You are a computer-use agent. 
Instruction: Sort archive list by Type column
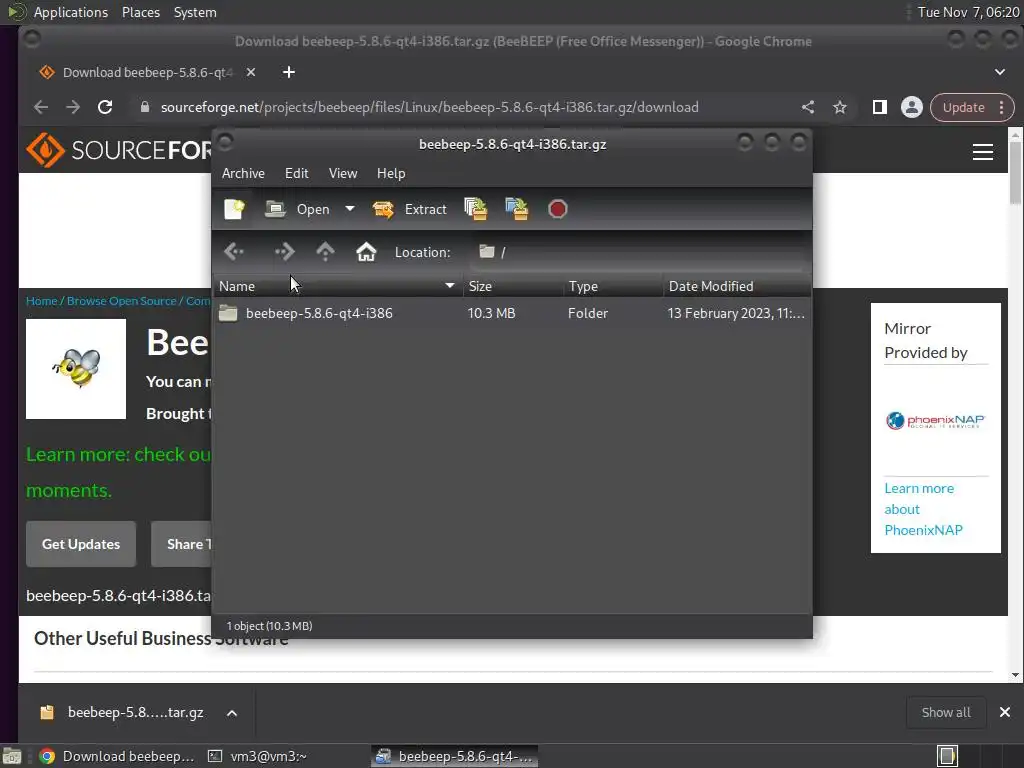[614, 286]
